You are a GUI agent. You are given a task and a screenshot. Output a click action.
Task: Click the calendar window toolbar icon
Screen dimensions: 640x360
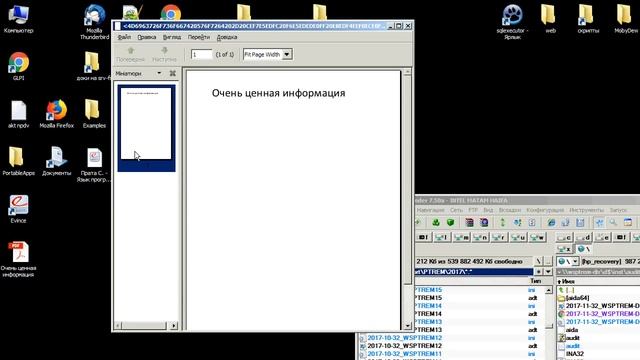pyautogui.click(x=628, y=222)
